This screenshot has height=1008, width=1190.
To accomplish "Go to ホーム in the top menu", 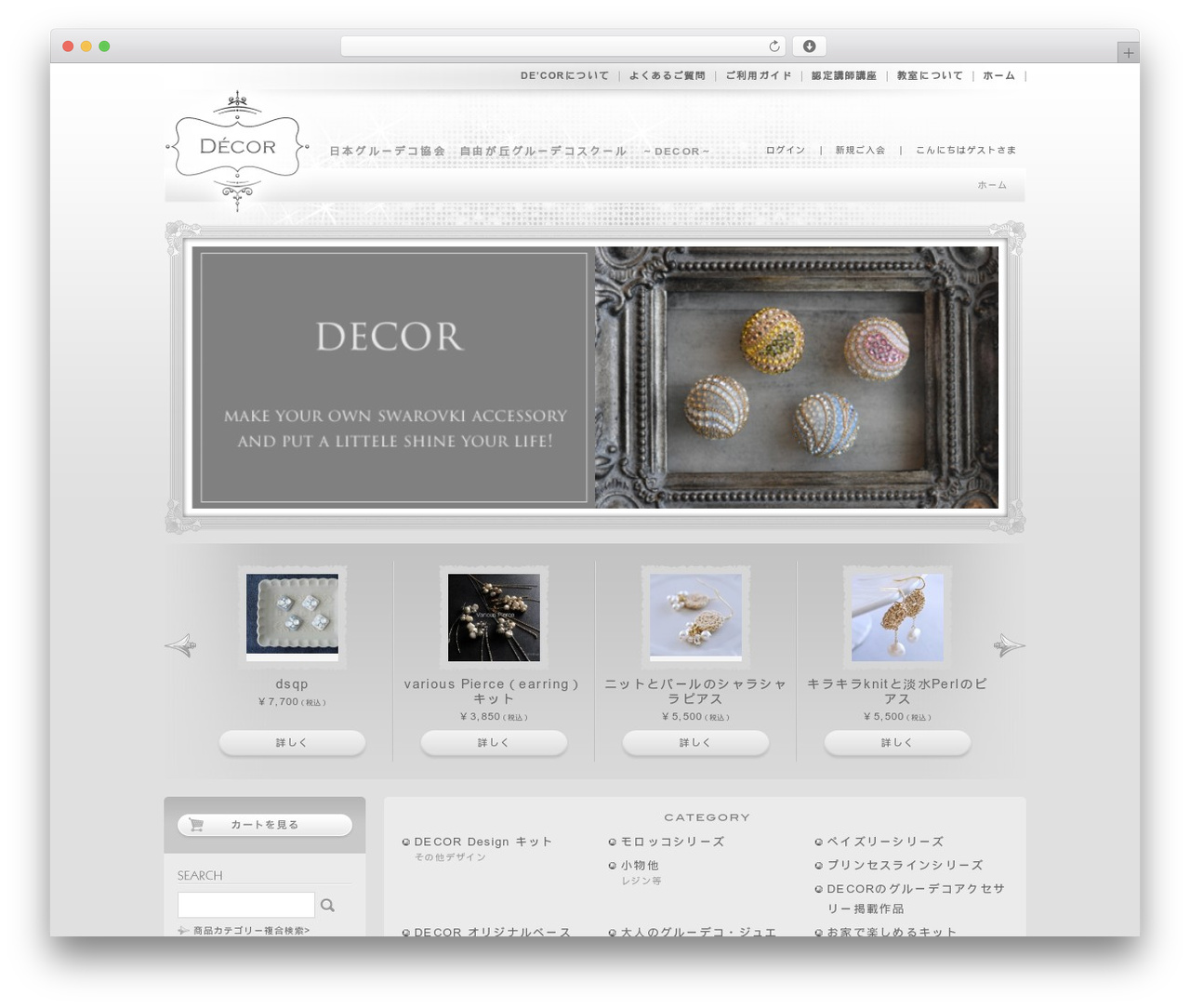I will point(998,76).
